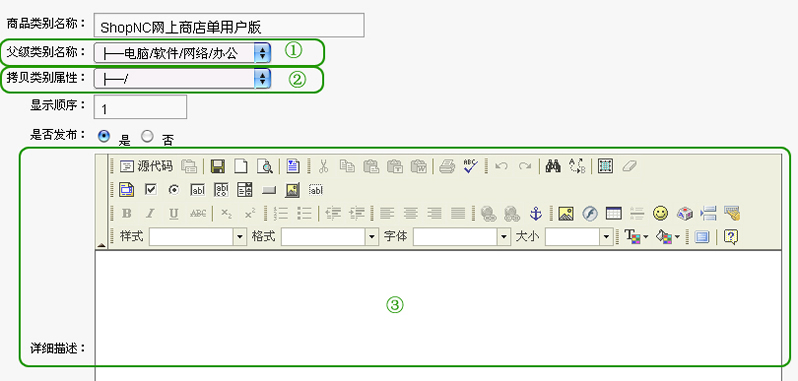
Task: Insert a page break icon
Action: tap(708, 214)
